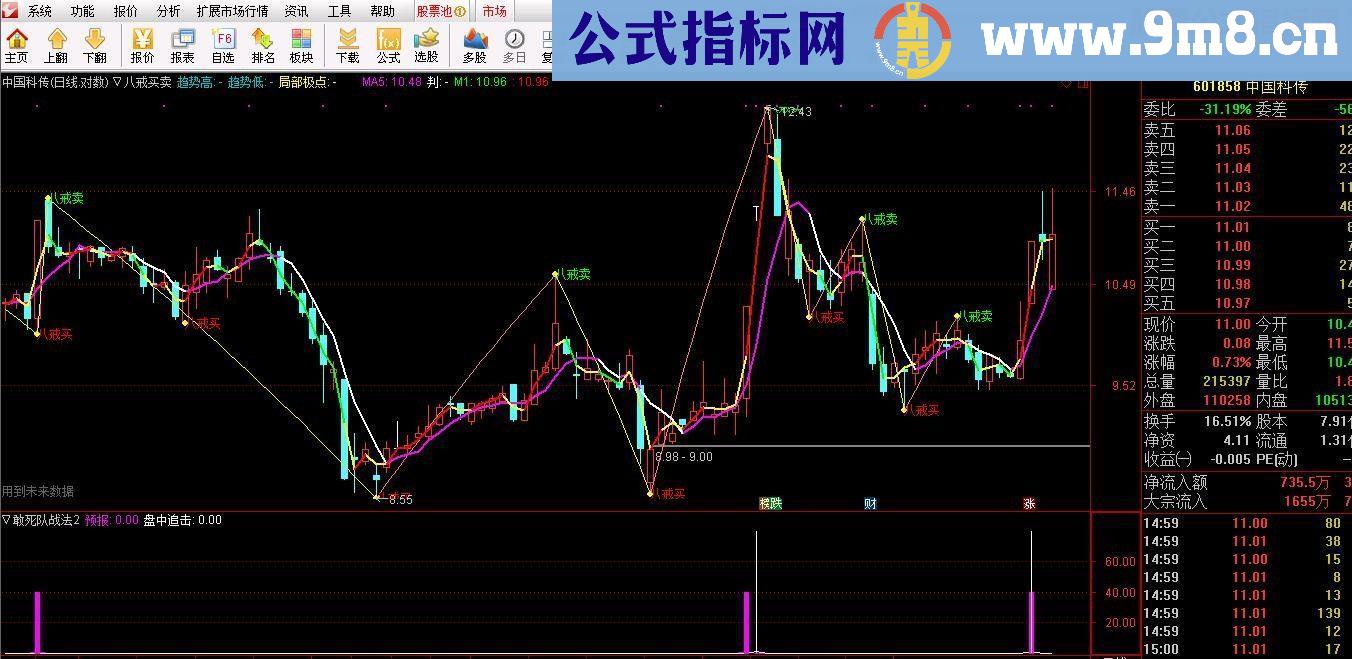Click the 买一 bid price 11.01
1352x659 pixels.
[x=1231, y=227]
